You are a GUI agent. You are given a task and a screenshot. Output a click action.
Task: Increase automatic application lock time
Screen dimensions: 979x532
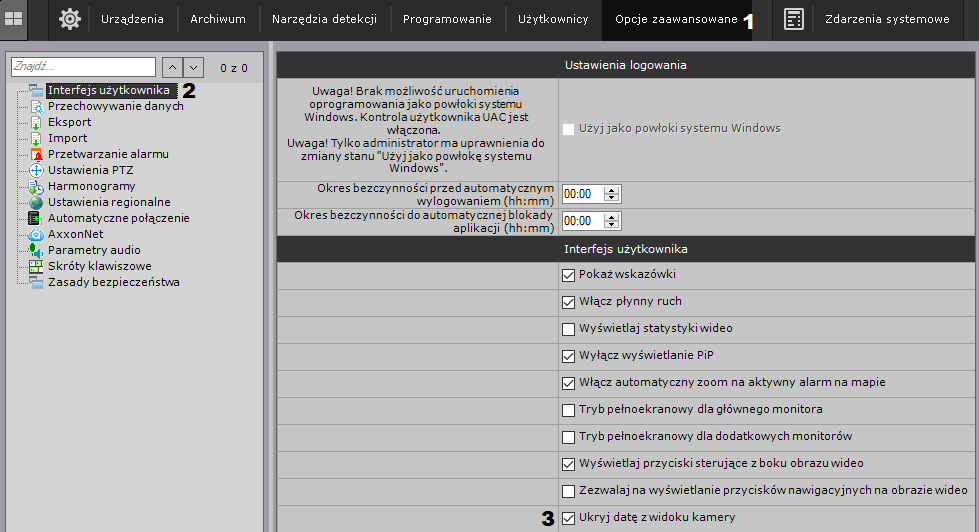[612, 217]
